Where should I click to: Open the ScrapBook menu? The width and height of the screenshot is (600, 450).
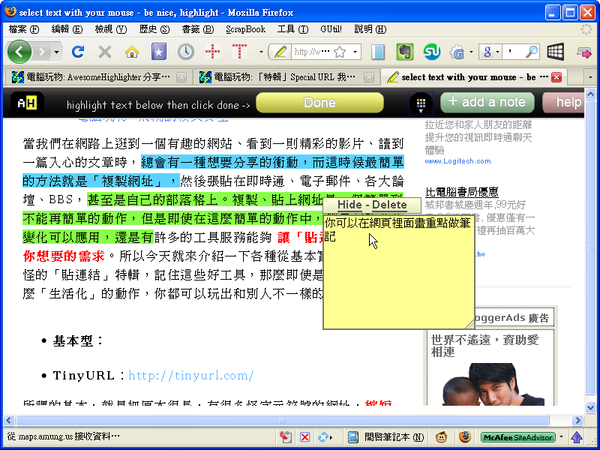245,29
